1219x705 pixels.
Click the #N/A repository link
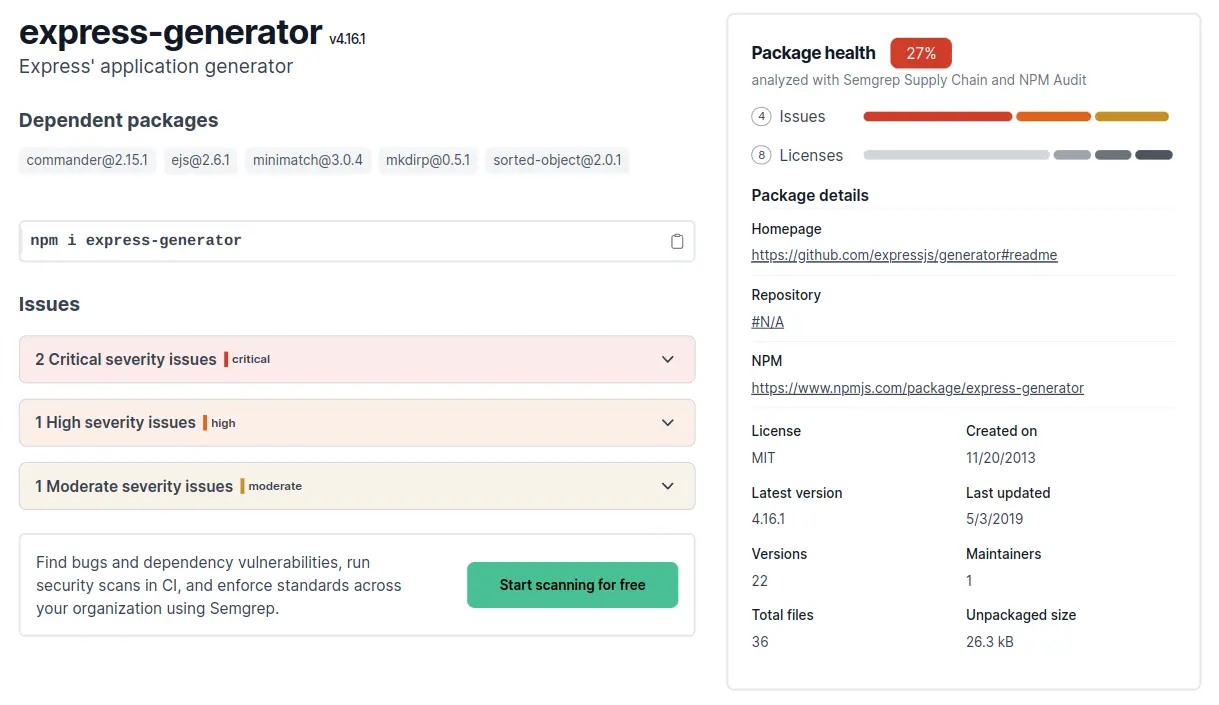767,322
